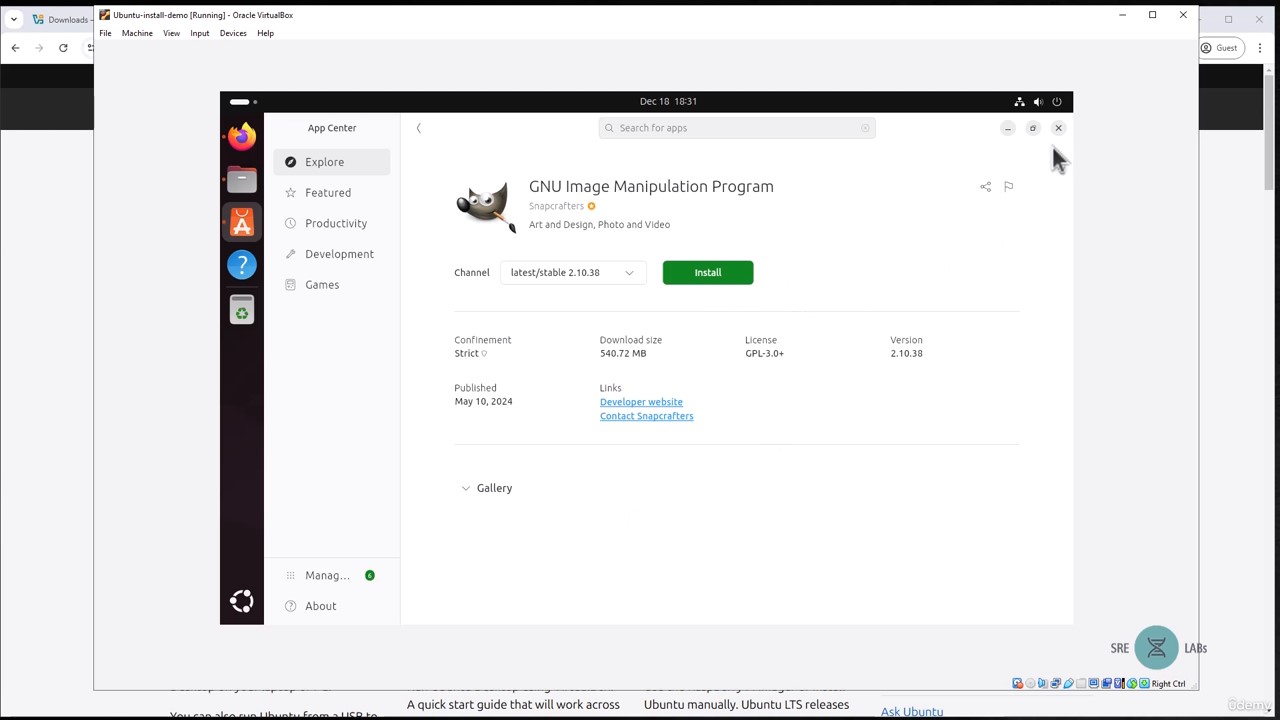Select Explore in the sidebar
This screenshot has width=1280, height=720.
pos(332,162)
